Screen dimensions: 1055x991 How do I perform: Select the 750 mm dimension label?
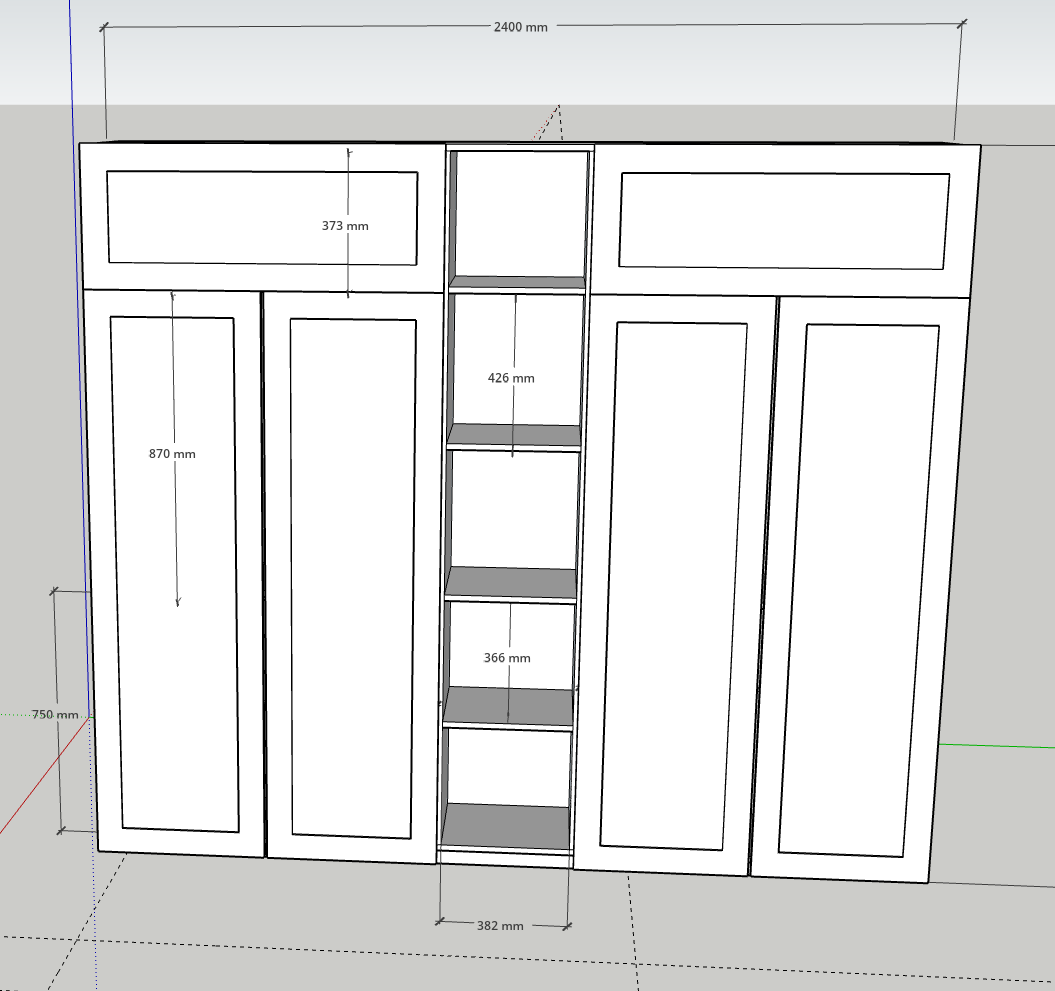(54, 715)
